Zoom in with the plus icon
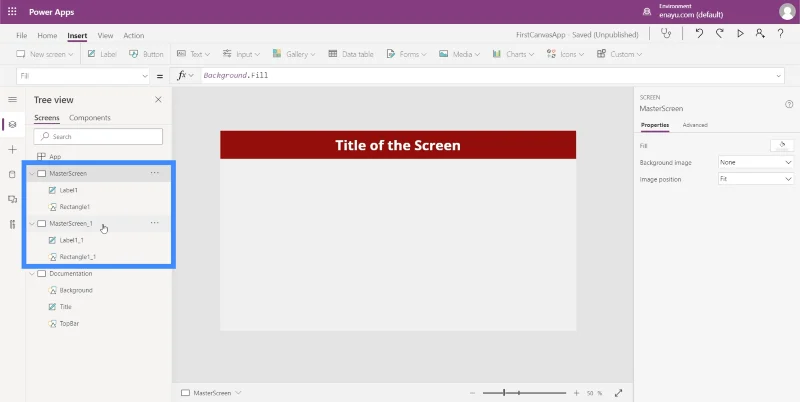This screenshot has height=402, width=800. (x=577, y=393)
